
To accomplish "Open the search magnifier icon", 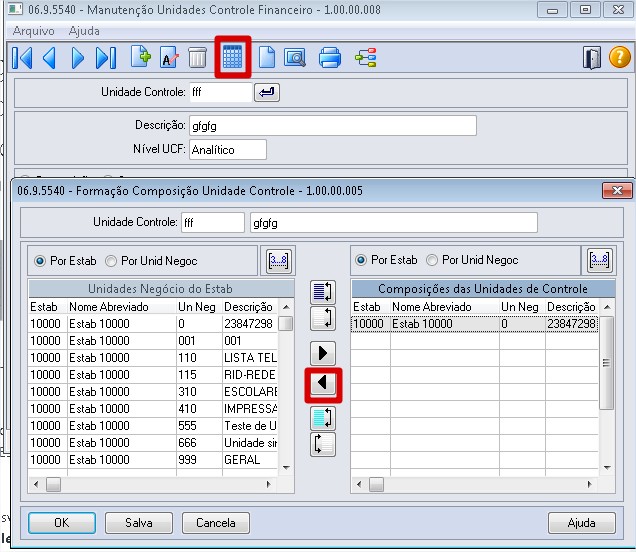I will 295,58.
